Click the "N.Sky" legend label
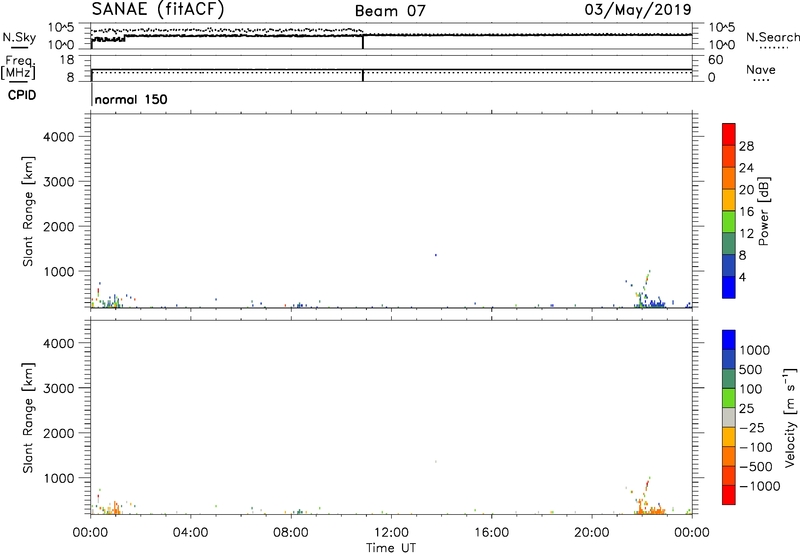This screenshot has width=800, height=554. pyautogui.click(x=19, y=37)
